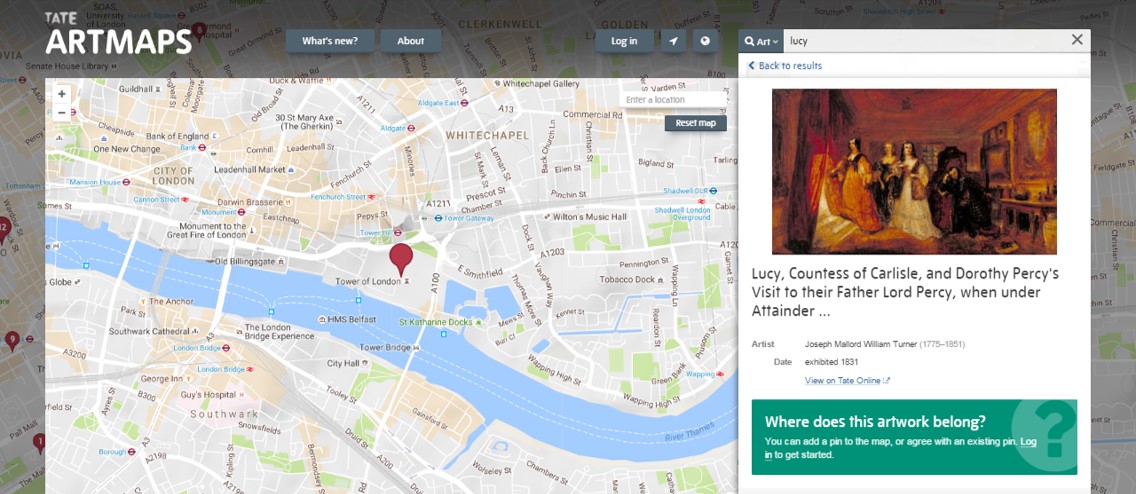
Task: Click the Southwark Cathedral map label
Action: [149, 331]
